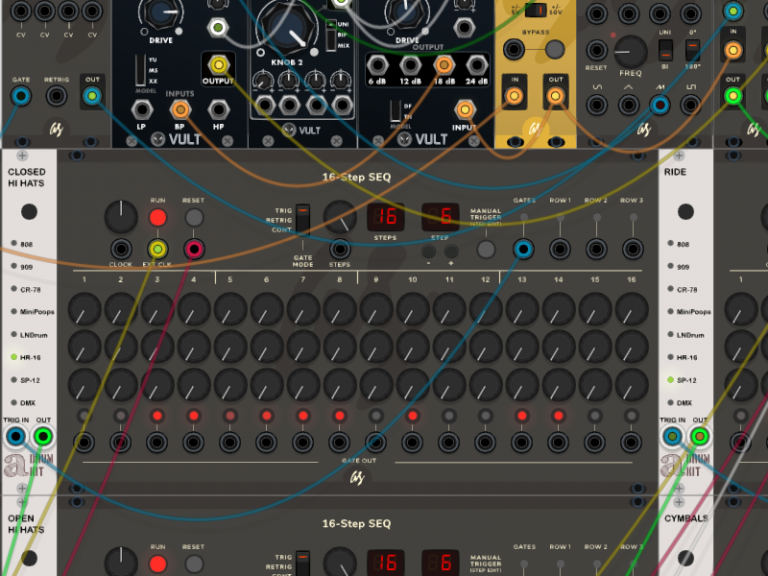Click the Vult filter BP input jack
The width and height of the screenshot is (768, 576).
[180, 109]
